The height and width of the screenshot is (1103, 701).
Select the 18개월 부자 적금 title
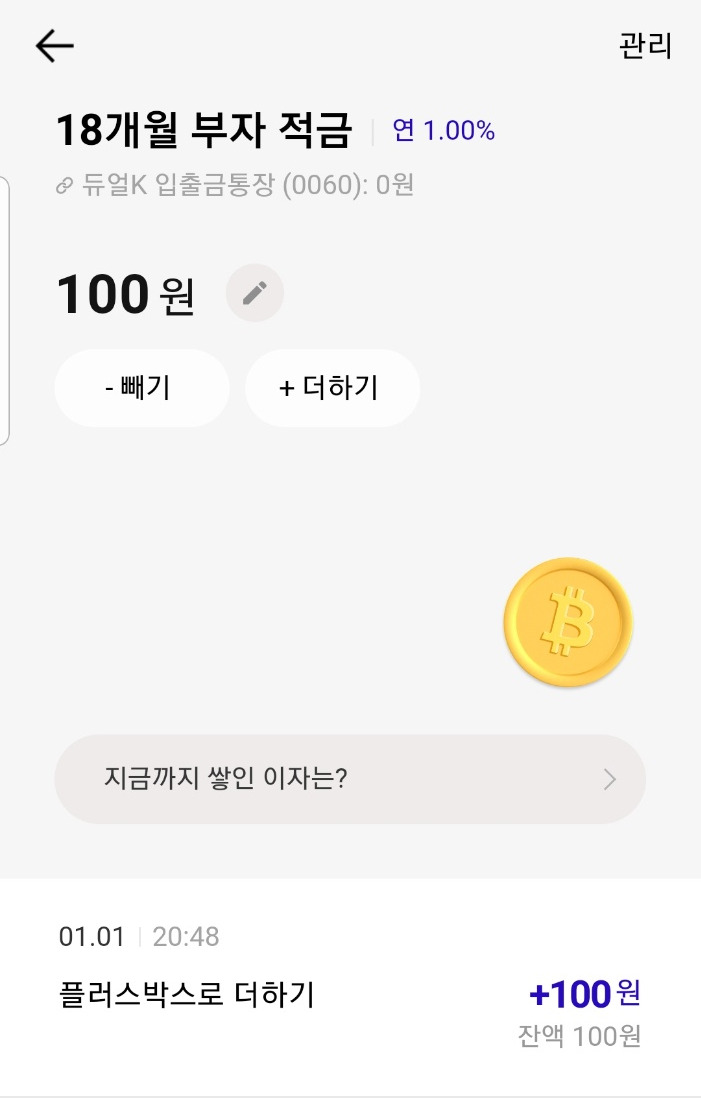tap(204, 130)
